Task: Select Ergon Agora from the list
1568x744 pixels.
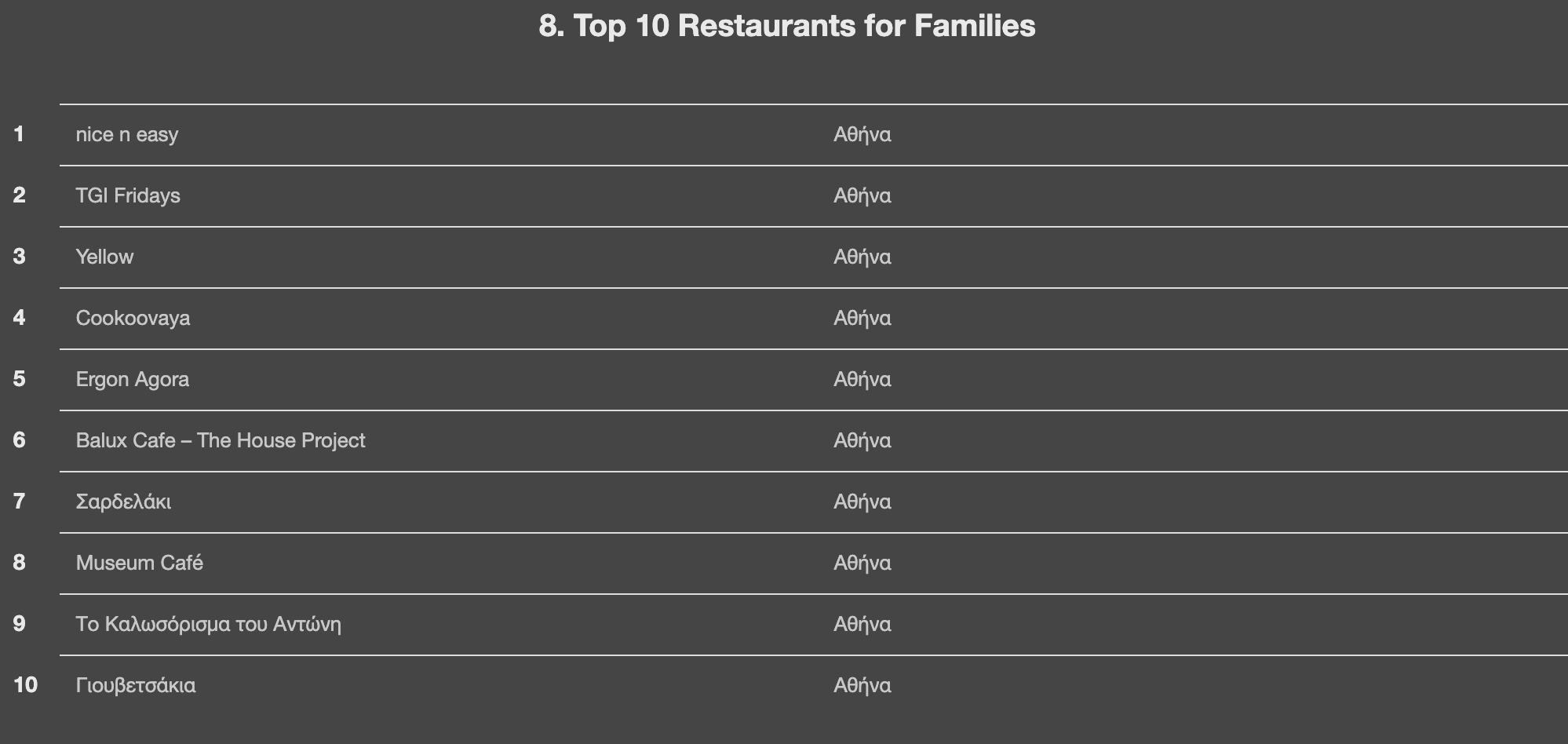Action: pos(132,380)
